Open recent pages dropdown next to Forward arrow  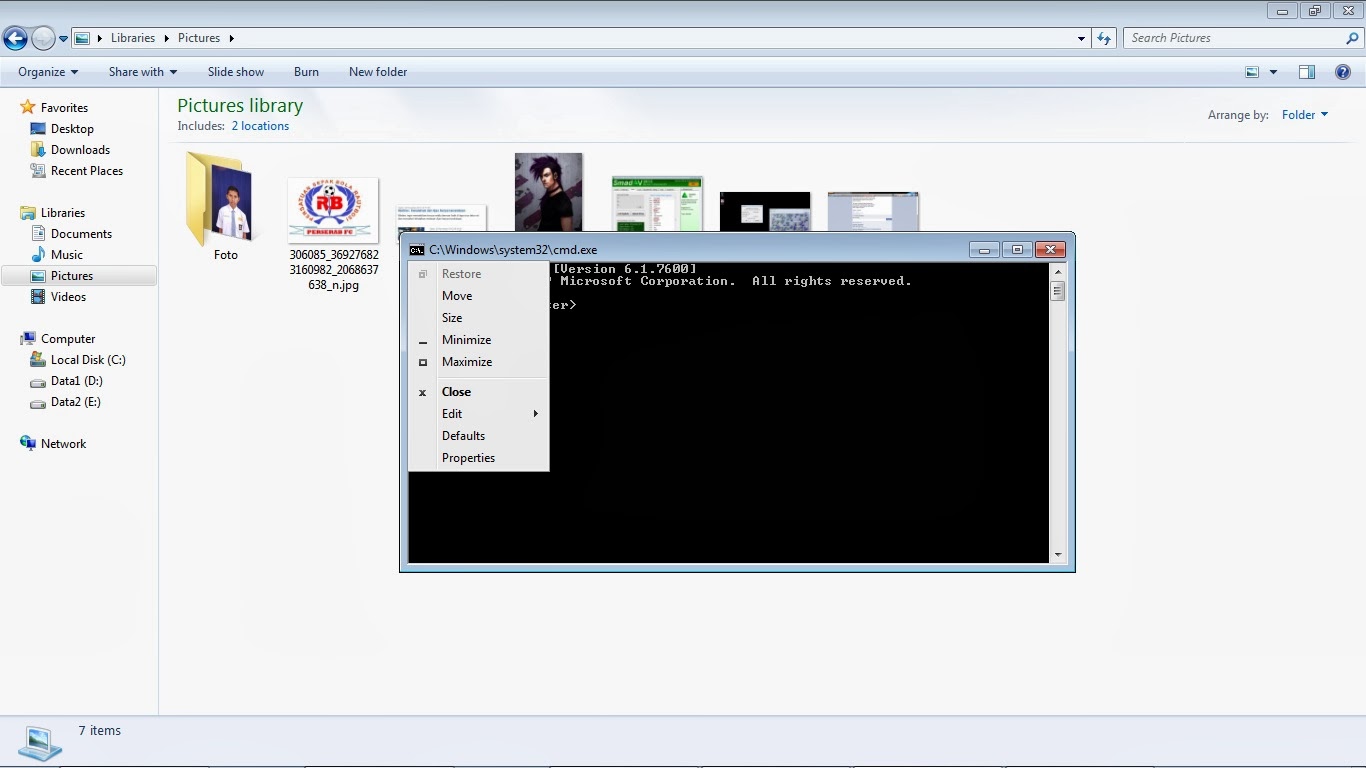[x=64, y=39]
